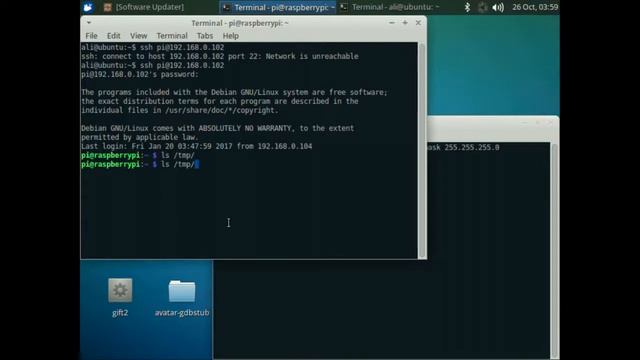Open the volume speaker tray icon
Screen dimensions: 640x360
498,7
